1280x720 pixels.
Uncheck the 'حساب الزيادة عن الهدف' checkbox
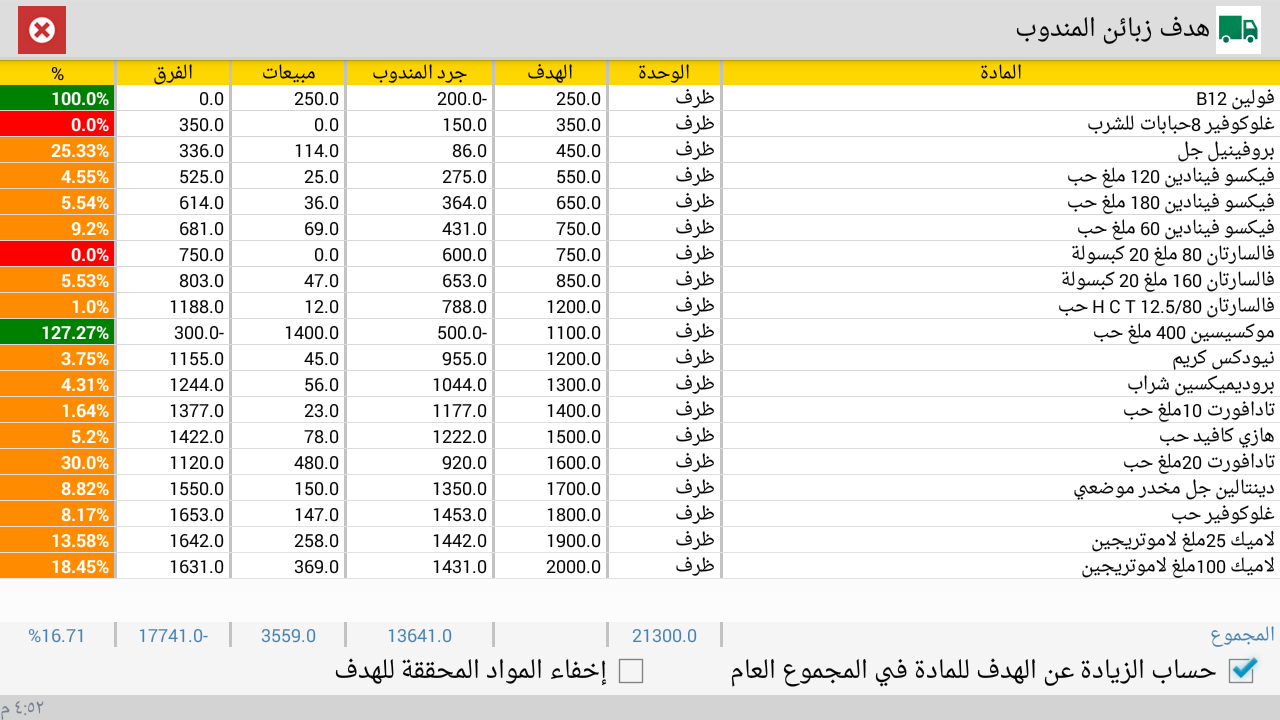click(x=1241, y=671)
